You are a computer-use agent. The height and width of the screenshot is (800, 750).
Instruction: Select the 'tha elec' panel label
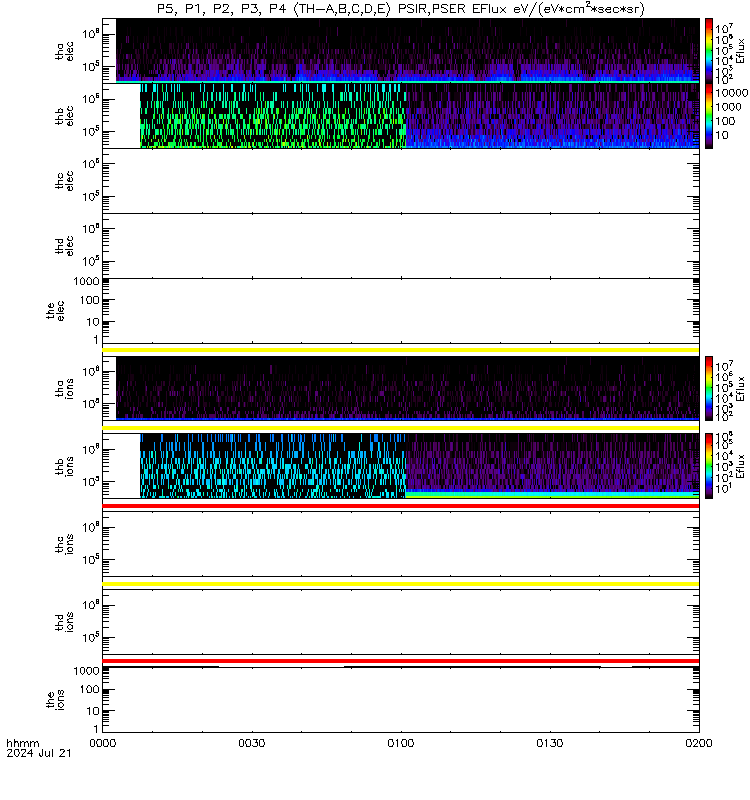pos(64,51)
